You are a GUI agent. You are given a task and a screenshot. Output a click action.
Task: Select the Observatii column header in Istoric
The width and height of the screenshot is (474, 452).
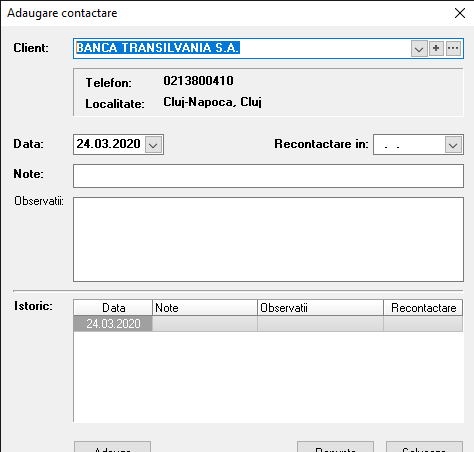(x=320, y=308)
